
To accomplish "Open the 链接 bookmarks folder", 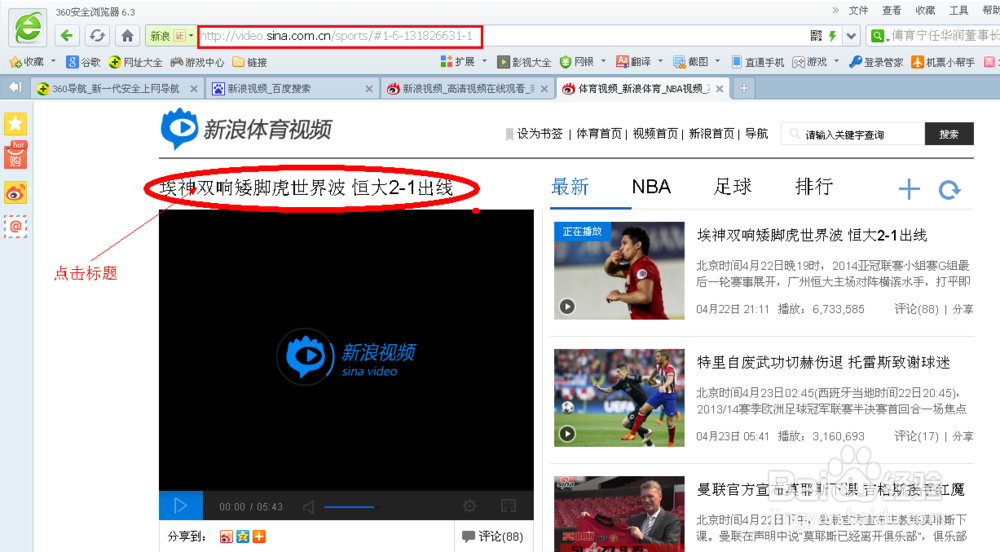I will (x=249, y=62).
